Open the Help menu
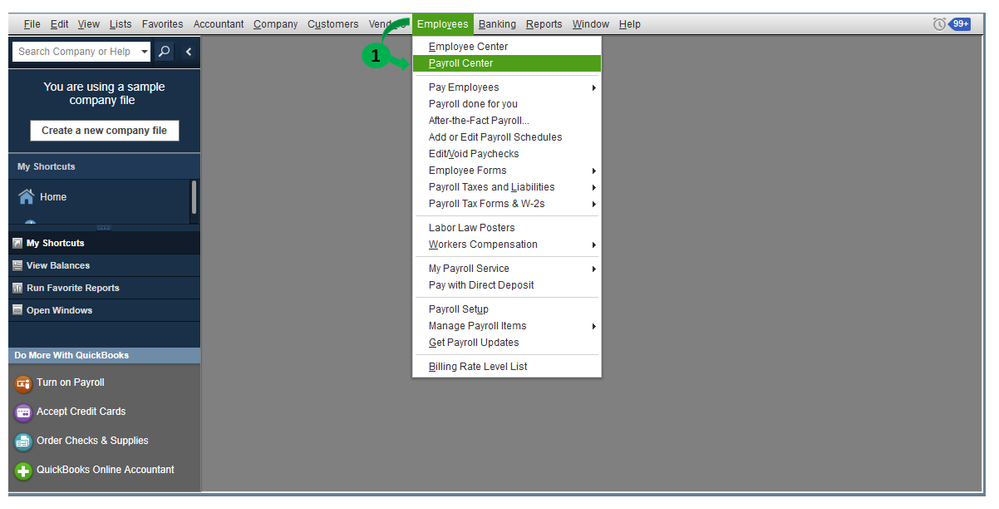 coord(629,24)
